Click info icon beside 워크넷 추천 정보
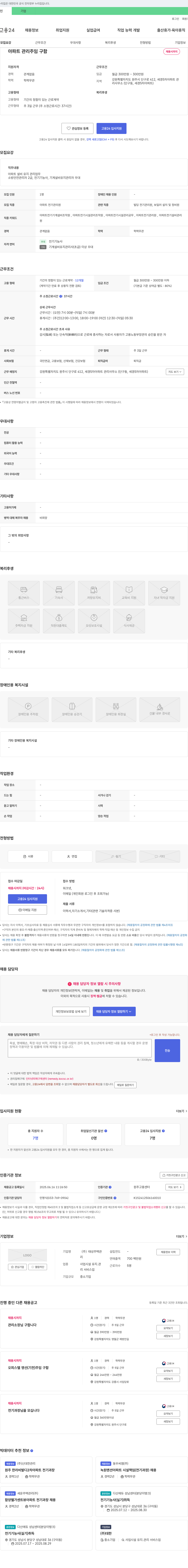The image size is (188, 1568). (x=32, y=1451)
